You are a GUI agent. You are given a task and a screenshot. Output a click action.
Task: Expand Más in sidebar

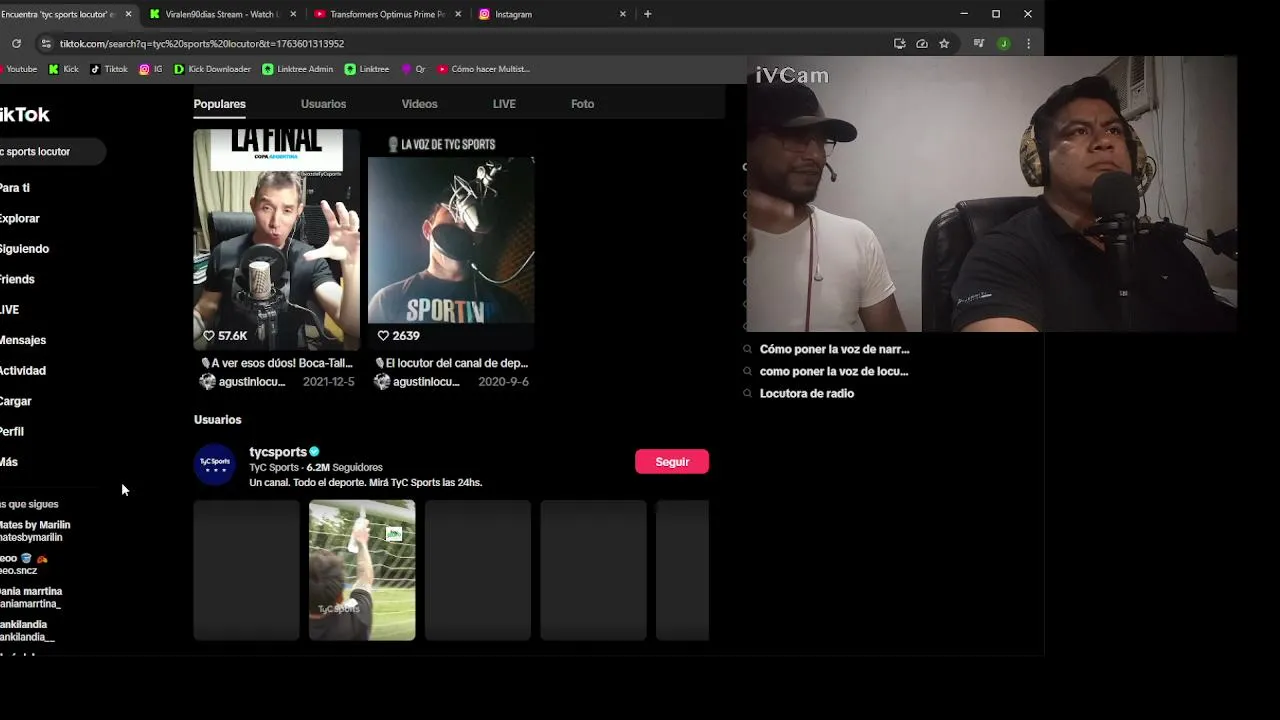click(9, 462)
